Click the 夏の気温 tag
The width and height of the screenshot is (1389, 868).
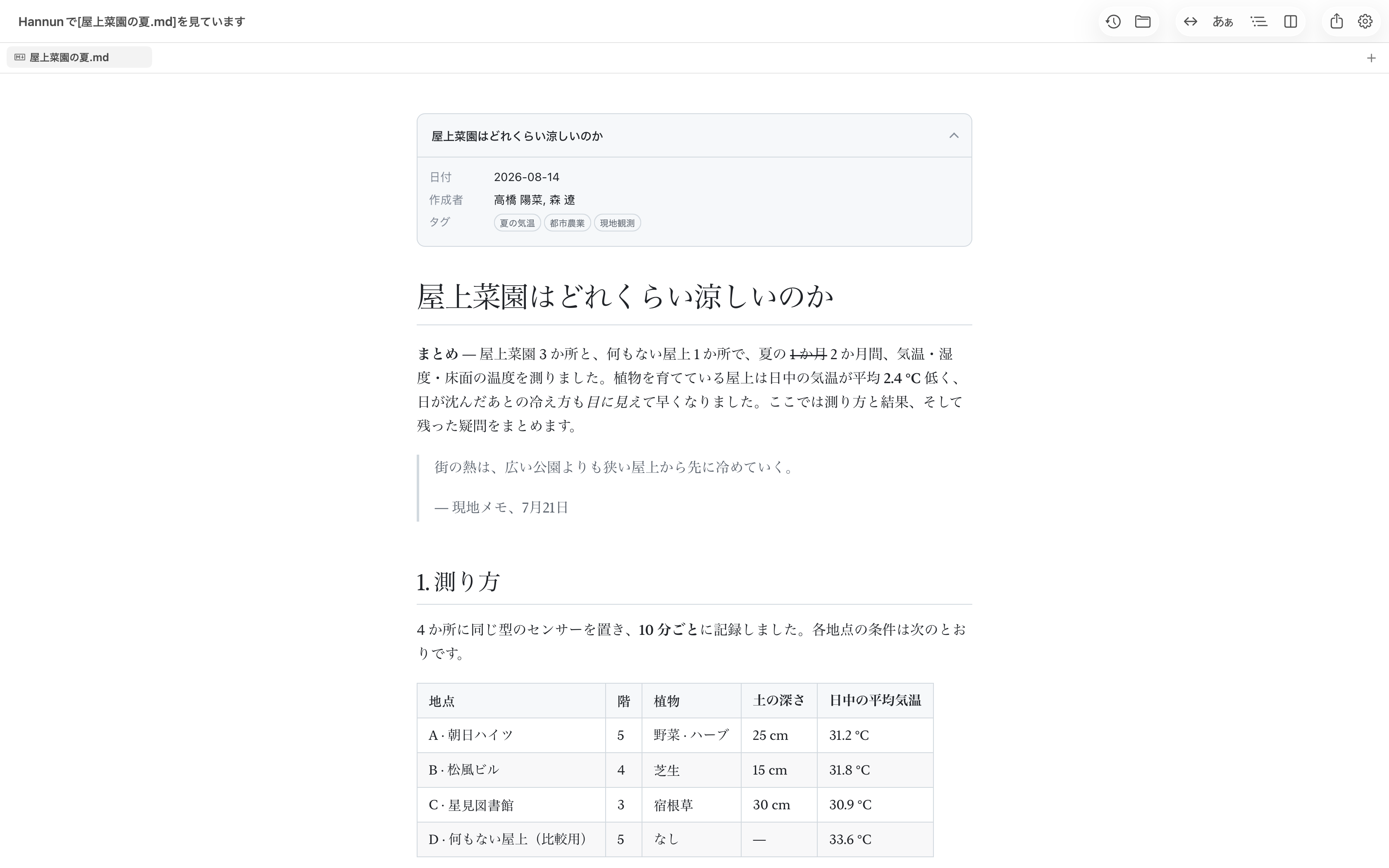coord(517,223)
